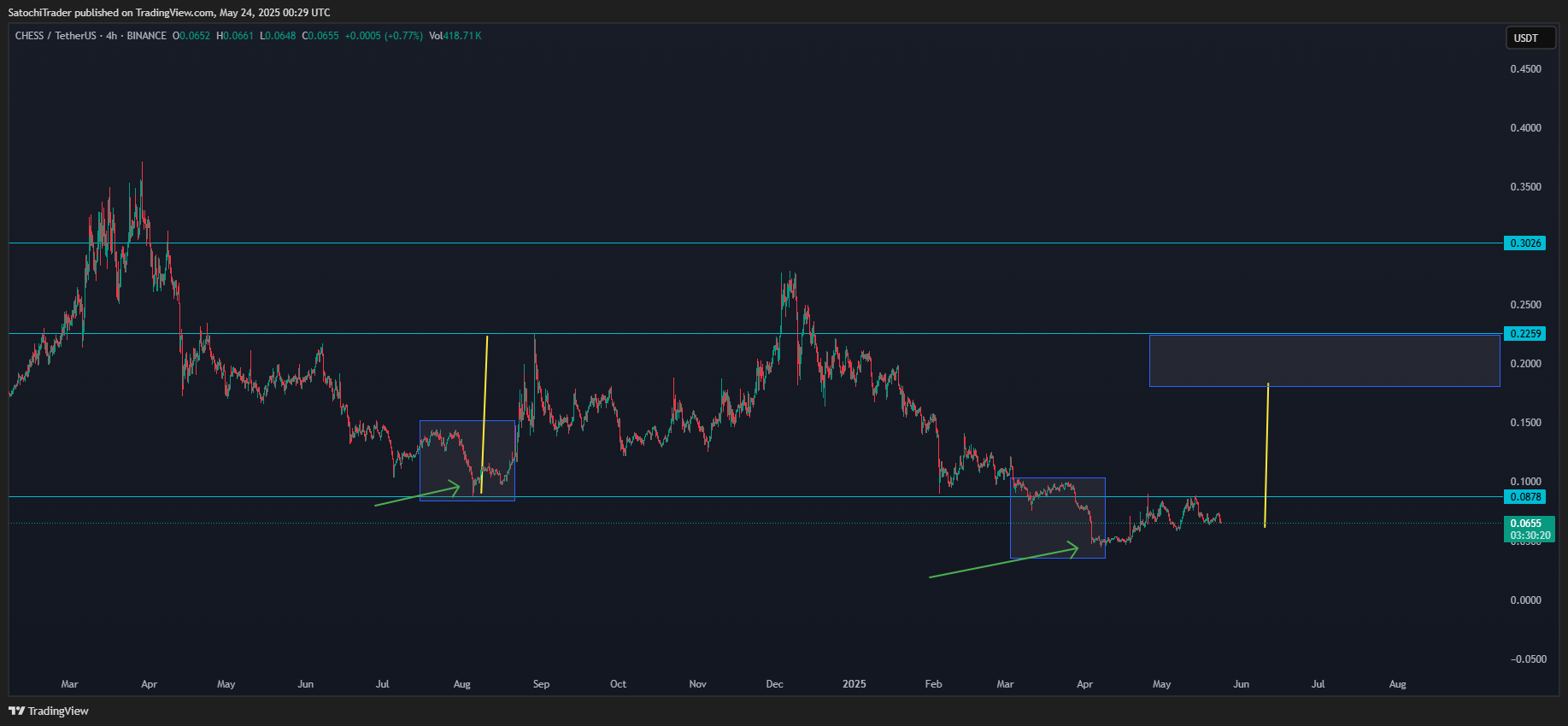
Task: Click the 0.1500 price axis label
Action: 1525,423
